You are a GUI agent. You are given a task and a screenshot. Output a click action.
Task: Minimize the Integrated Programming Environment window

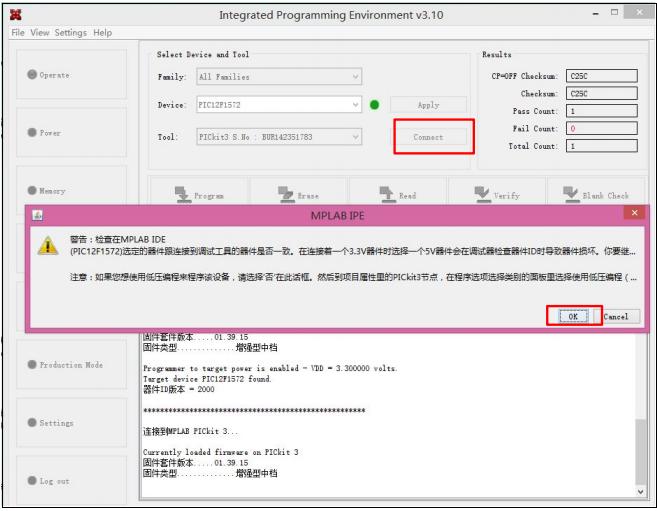pyautogui.click(x=595, y=14)
